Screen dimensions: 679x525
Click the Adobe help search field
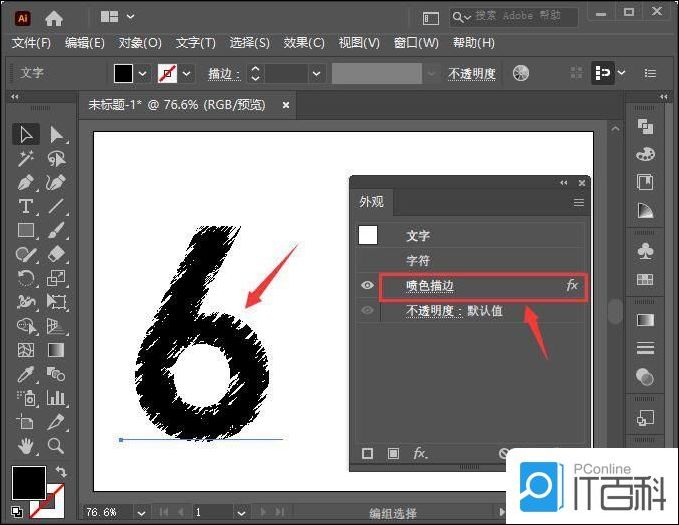point(520,17)
